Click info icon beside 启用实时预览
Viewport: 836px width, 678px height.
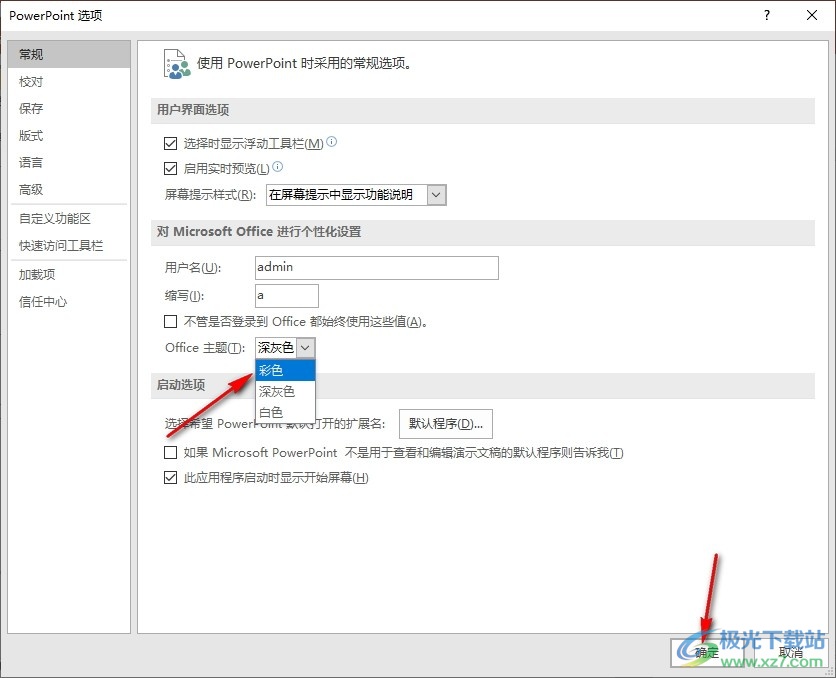[278, 167]
